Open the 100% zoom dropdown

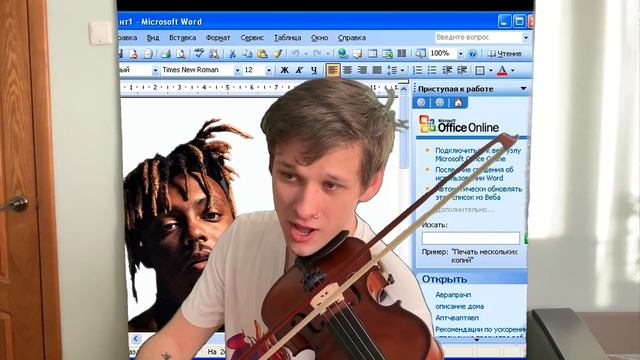460,53
